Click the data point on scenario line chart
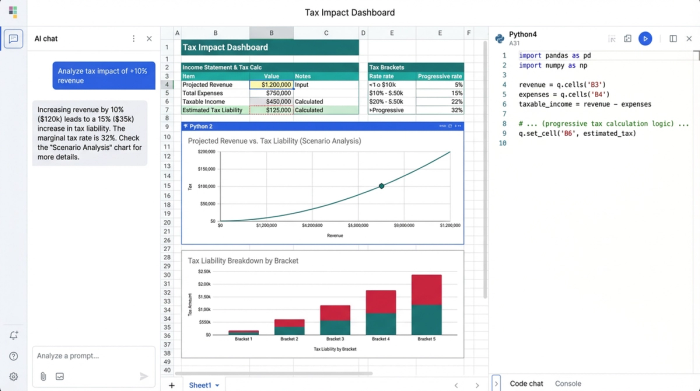700x391 pixels. (381, 186)
